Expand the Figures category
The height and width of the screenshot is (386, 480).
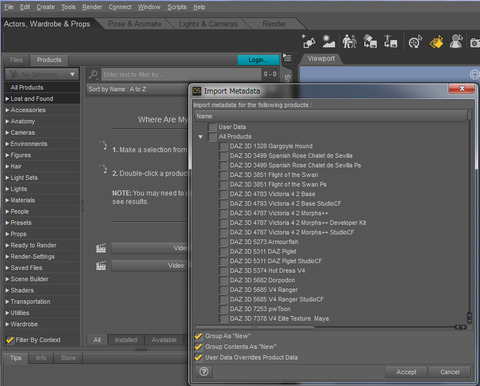pyautogui.click(x=7, y=155)
